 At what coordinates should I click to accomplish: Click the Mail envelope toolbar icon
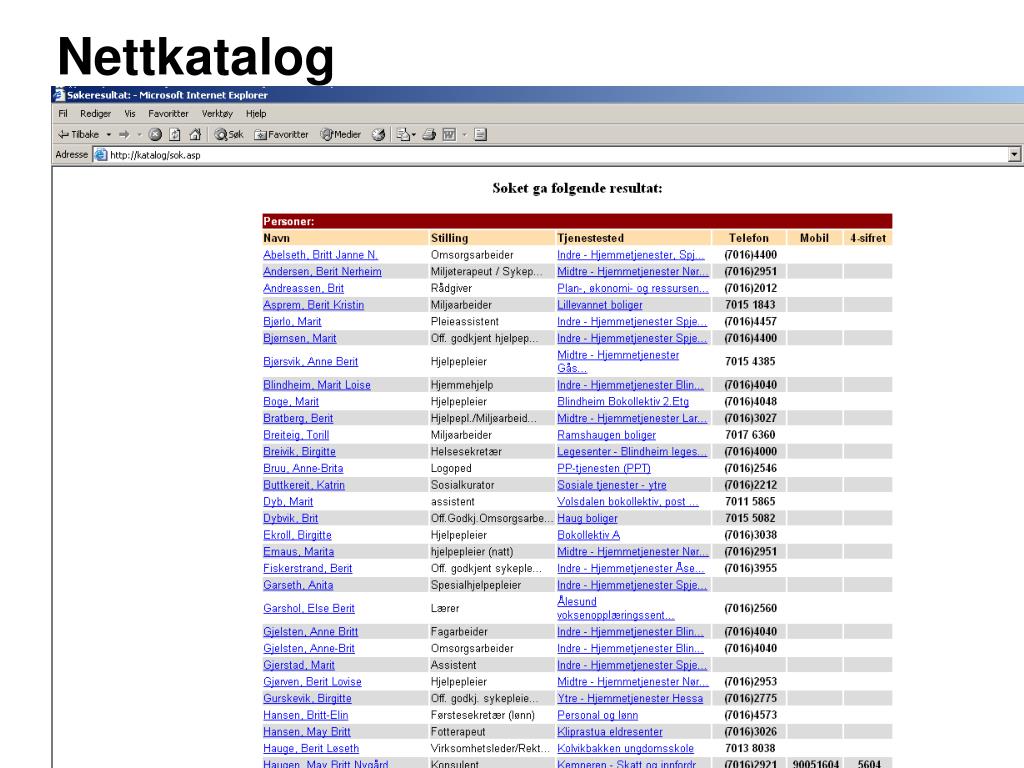coord(403,135)
